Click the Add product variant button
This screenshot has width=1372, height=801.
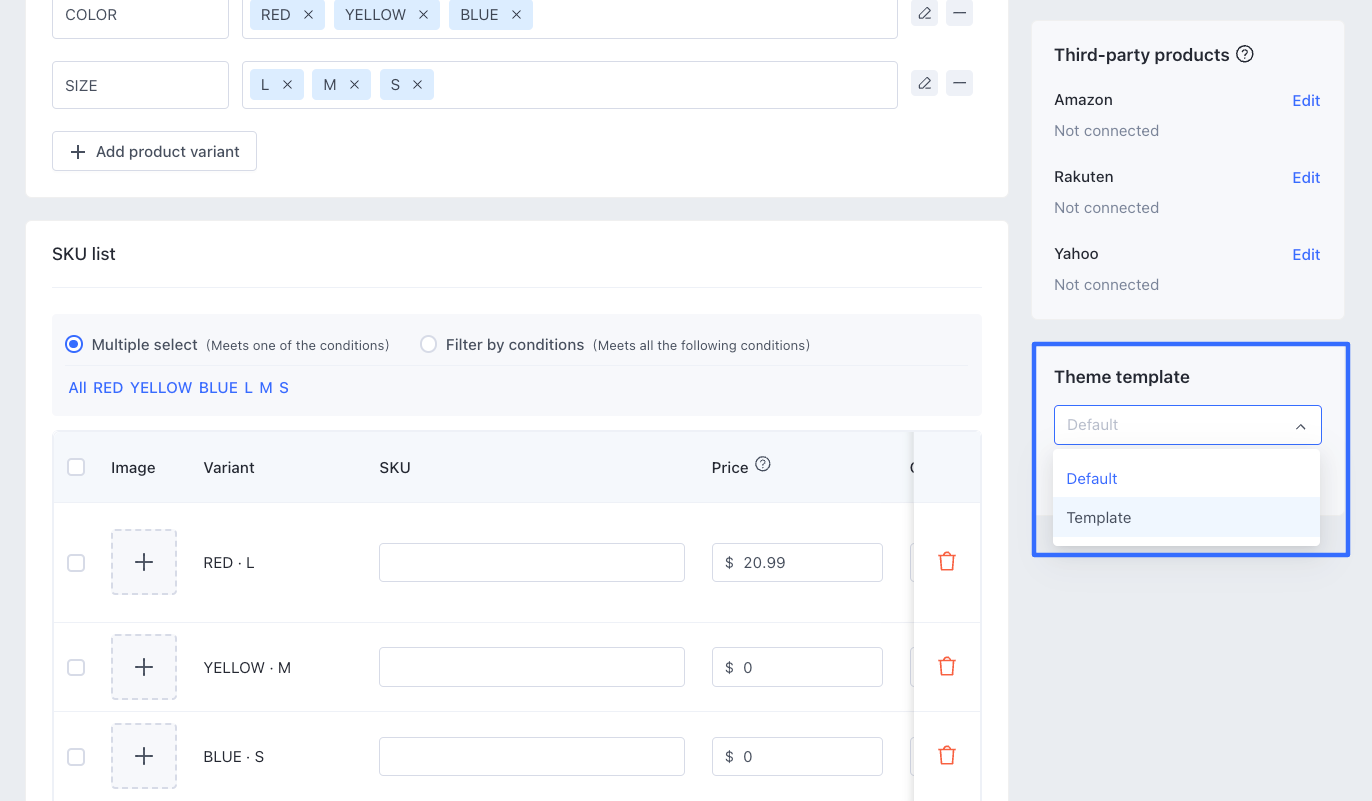click(x=154, y=152)
